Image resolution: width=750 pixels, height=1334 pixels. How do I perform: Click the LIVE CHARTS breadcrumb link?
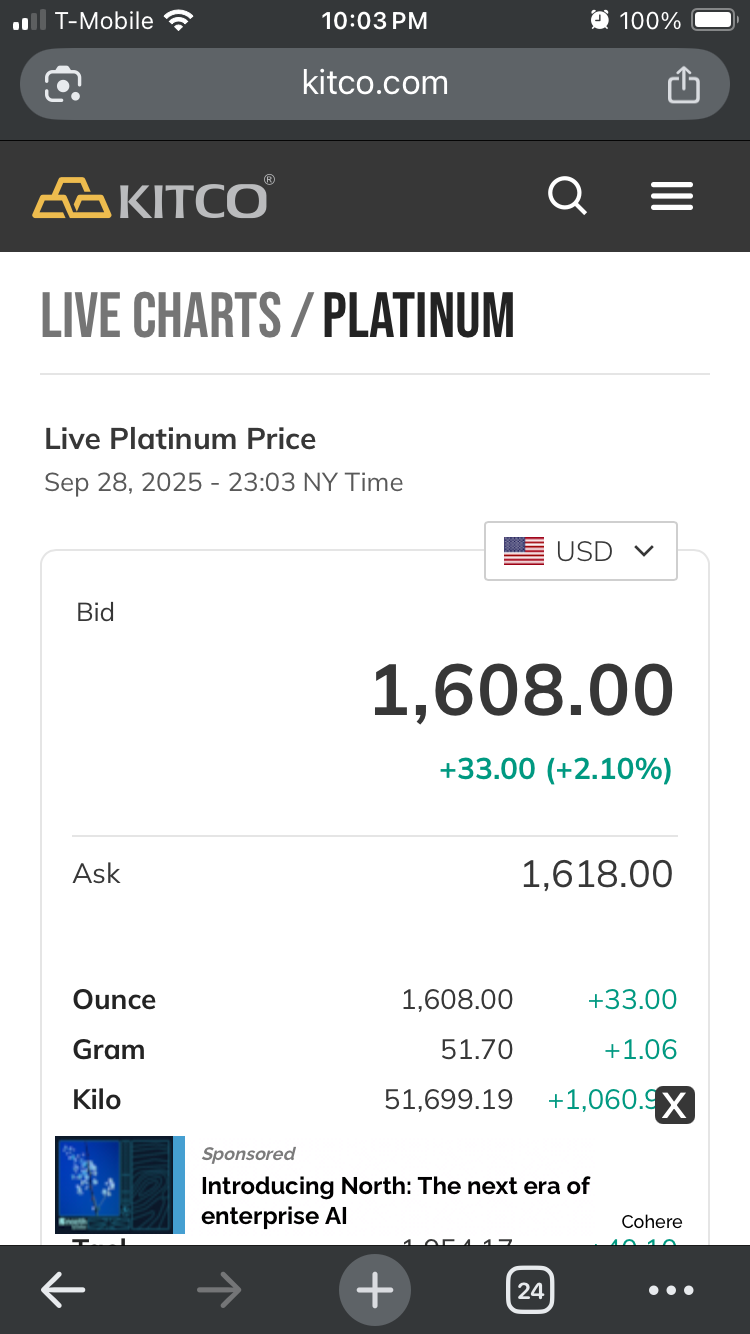click(161, 316)
